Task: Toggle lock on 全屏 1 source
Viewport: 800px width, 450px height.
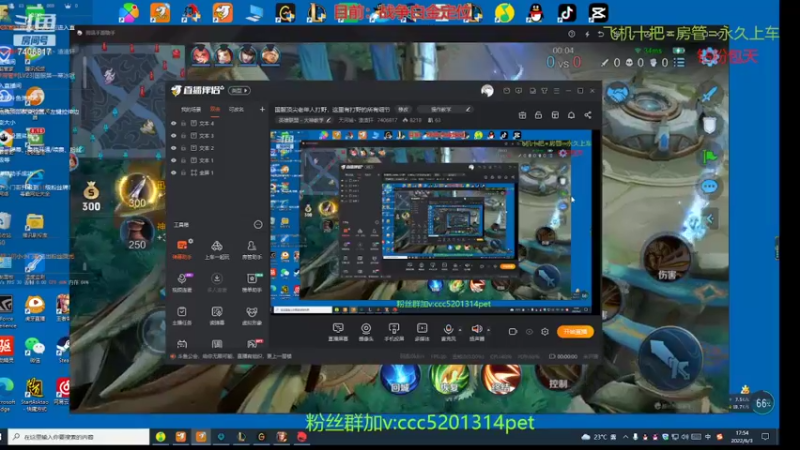Action: [x=184, y=173]
